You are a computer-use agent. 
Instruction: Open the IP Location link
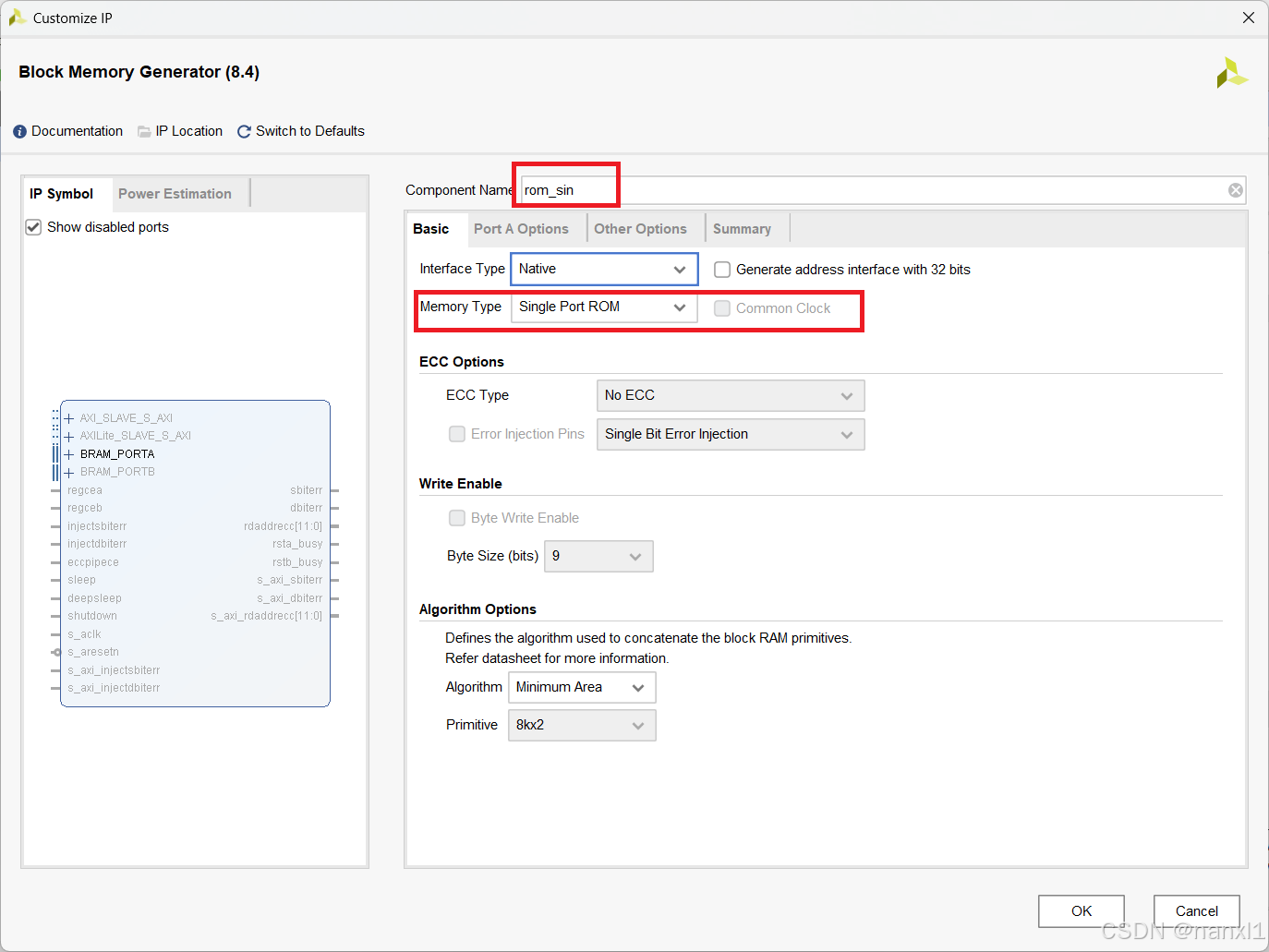tap(189, 131)
